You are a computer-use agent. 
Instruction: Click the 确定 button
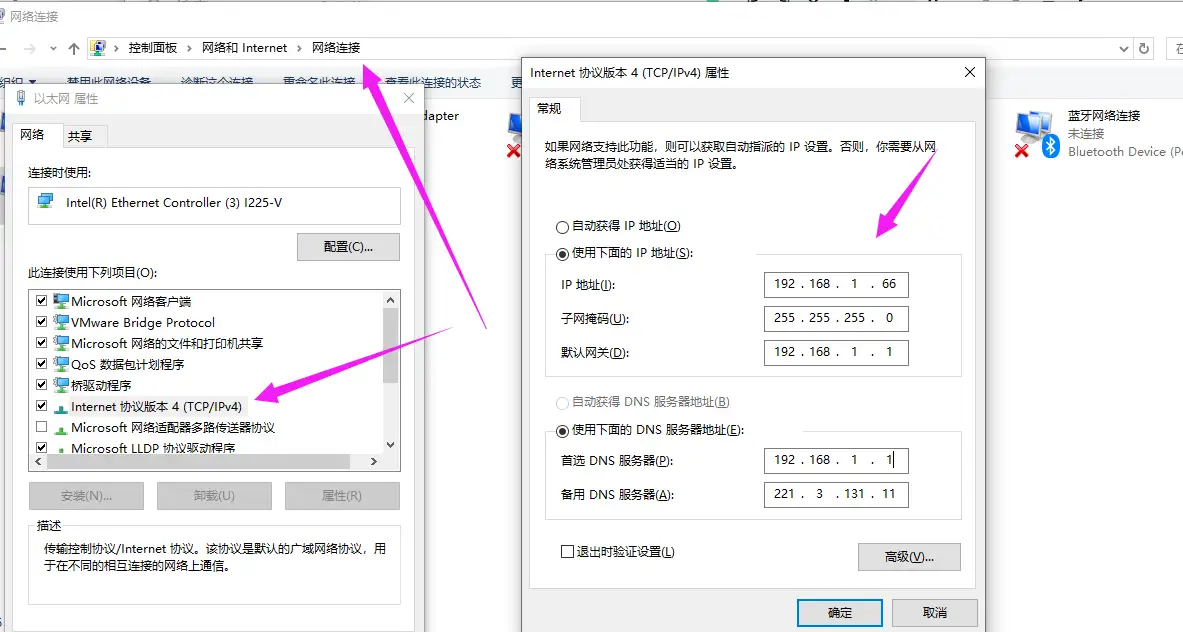(839, 612)
